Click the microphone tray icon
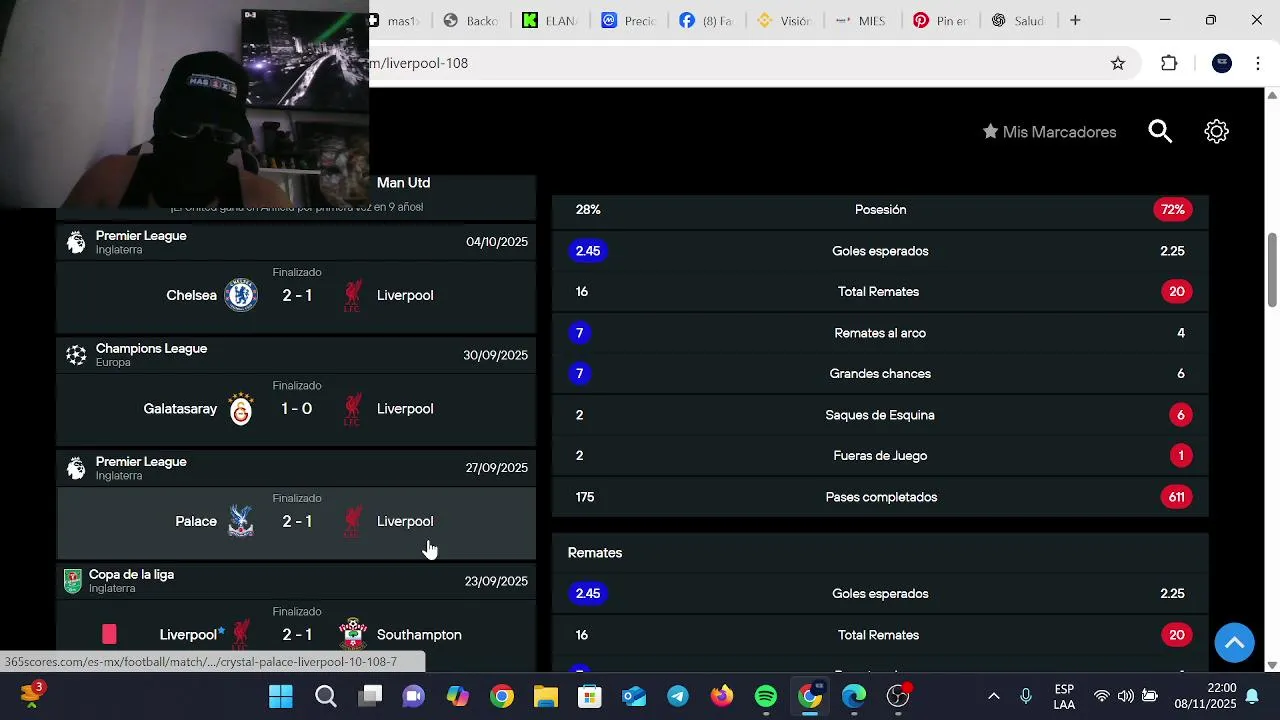1280x720 pixels. click(1025, 696)
